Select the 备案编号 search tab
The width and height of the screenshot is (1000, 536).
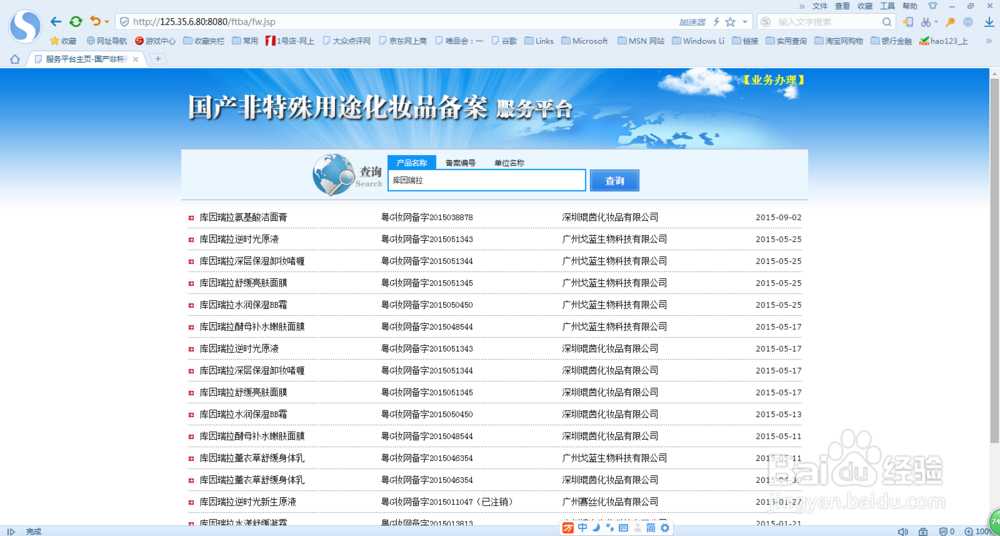click(x=460, y=163)
